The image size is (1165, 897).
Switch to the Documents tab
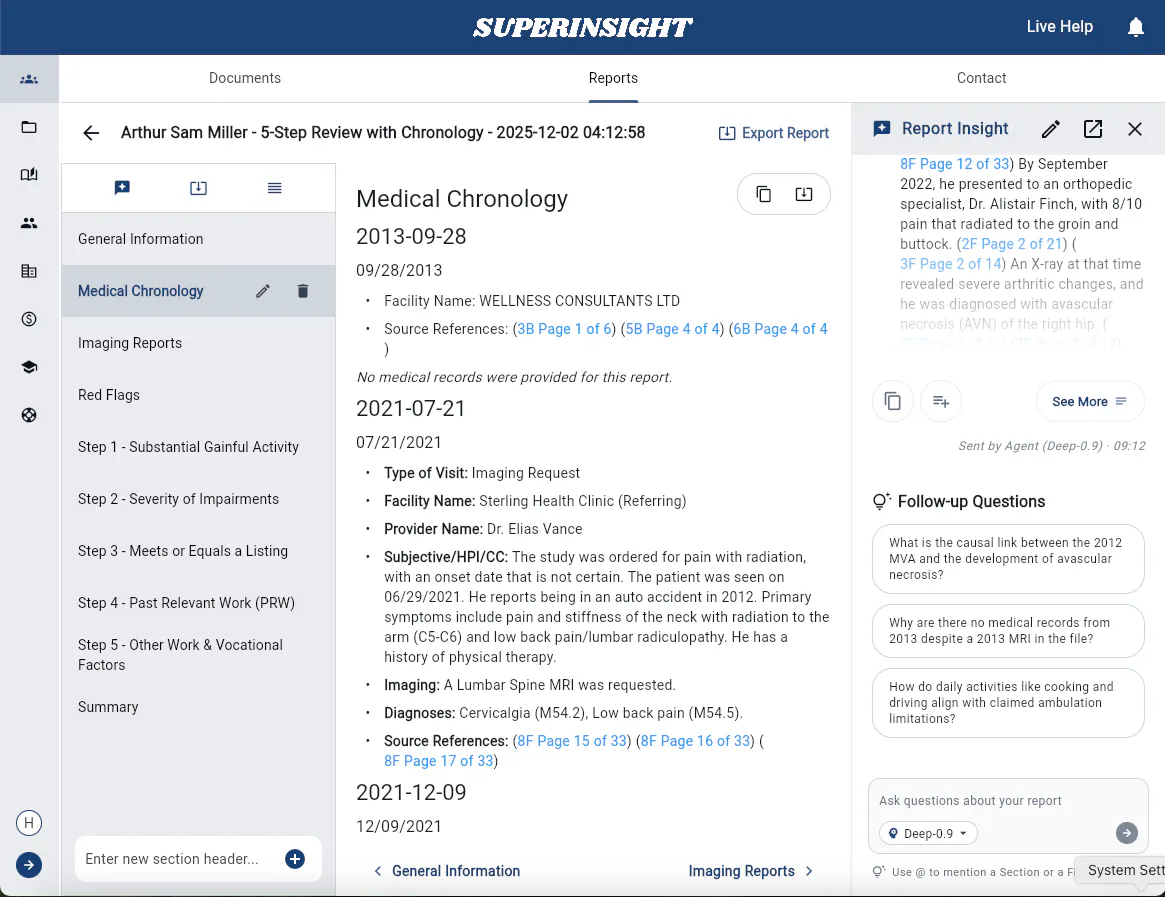(x=244, y=78)
